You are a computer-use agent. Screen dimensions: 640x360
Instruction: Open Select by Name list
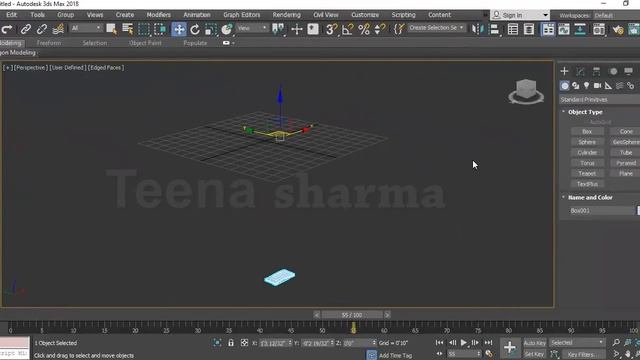[128, 29]
